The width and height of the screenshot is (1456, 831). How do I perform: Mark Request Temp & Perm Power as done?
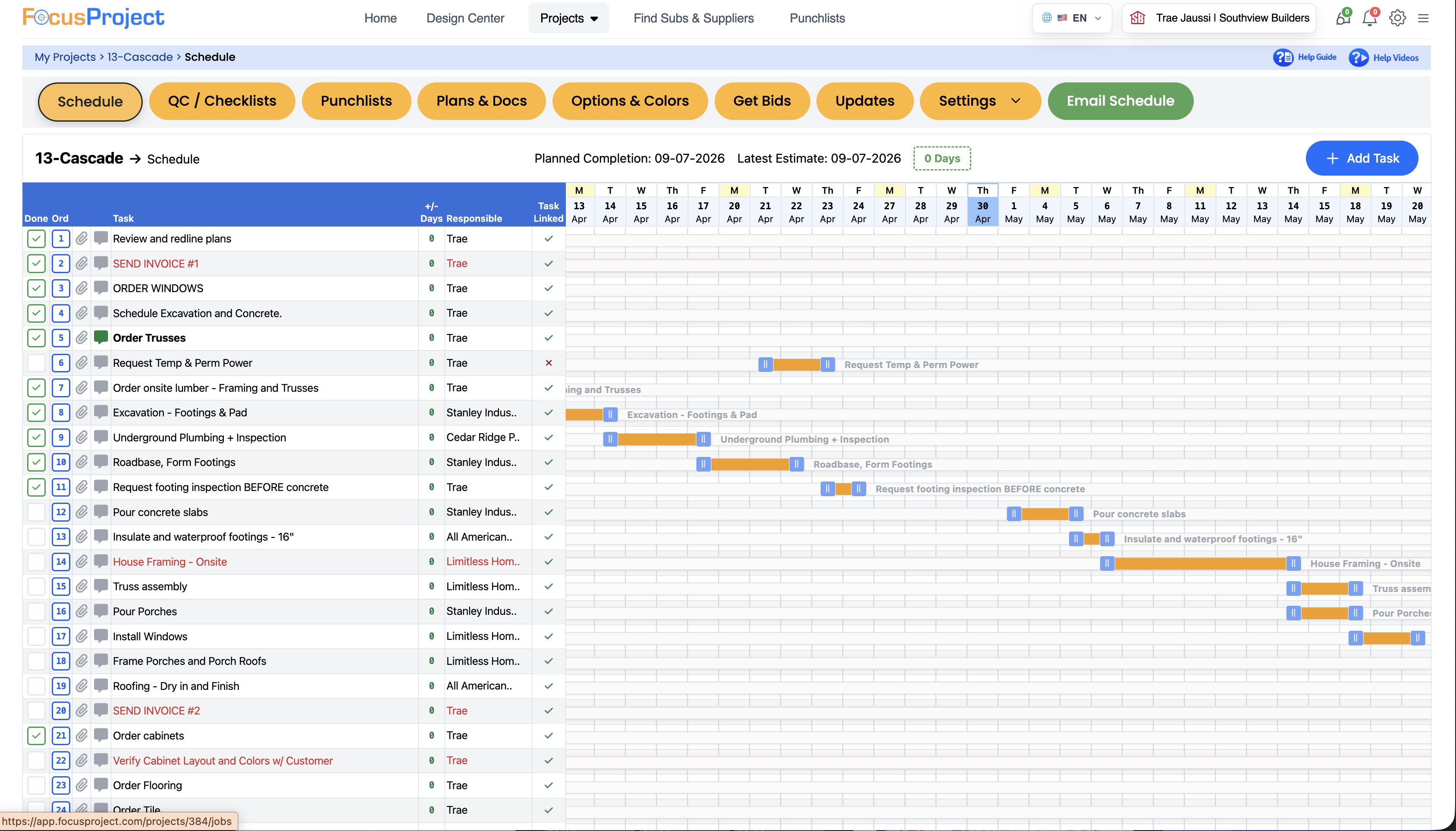(37, 362)
